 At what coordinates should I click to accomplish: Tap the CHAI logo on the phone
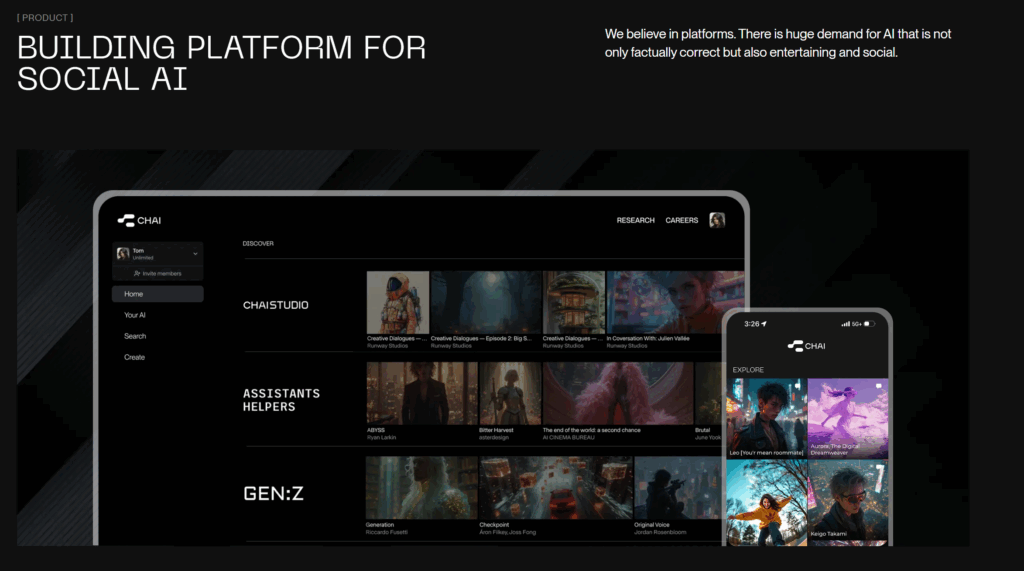tap(807, 346)
